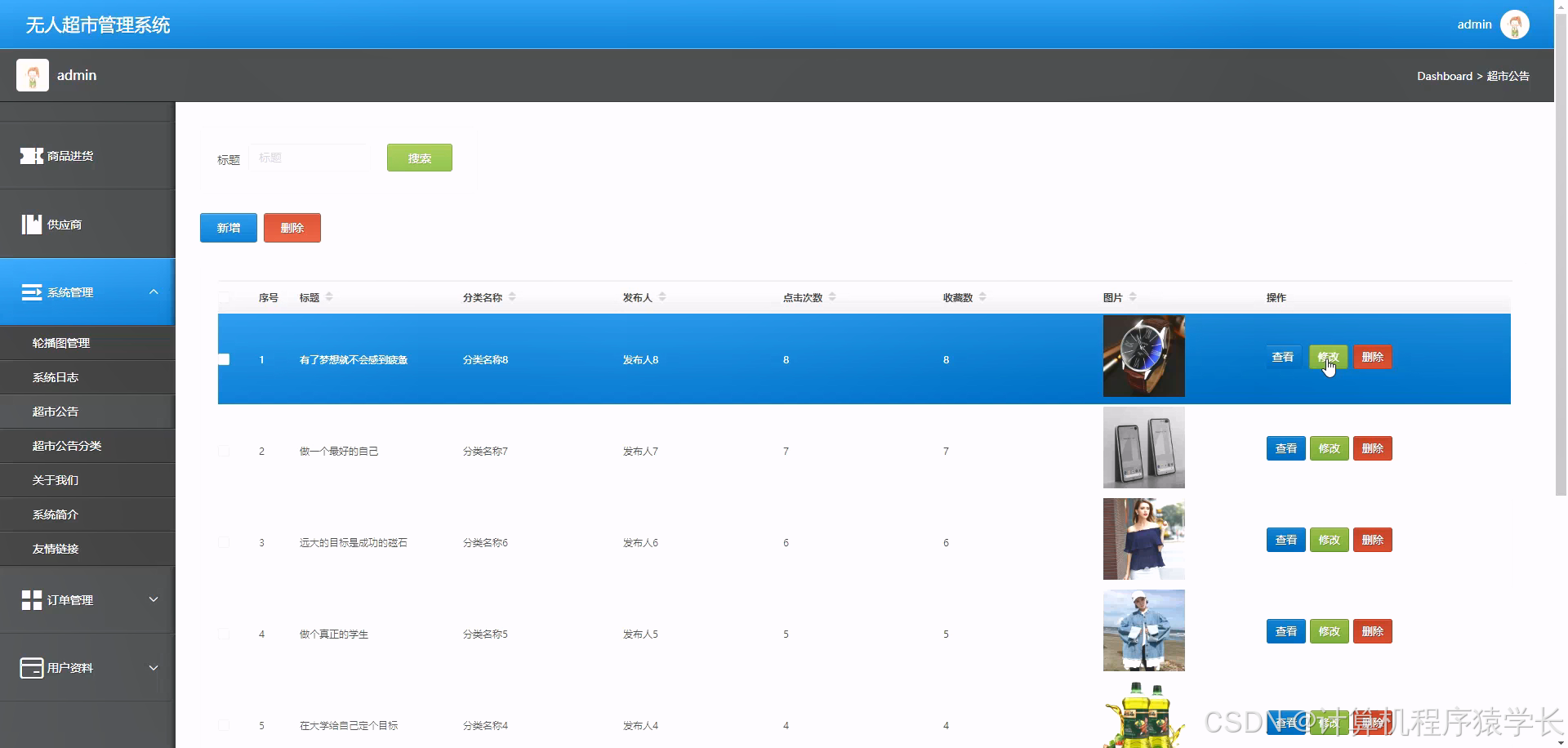Click the 用户资料 card icon
Screen dimensions: 1568x748
[x=31, y=668]
